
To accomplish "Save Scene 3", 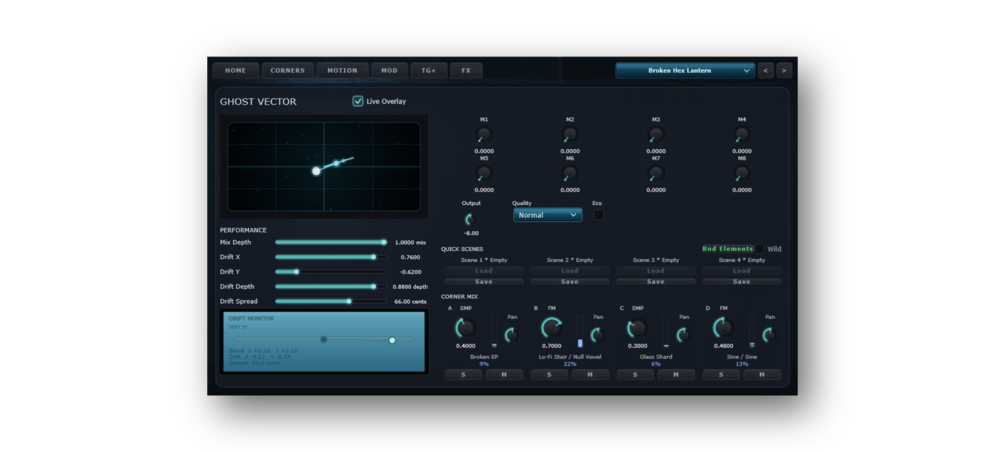I will 656,281.
